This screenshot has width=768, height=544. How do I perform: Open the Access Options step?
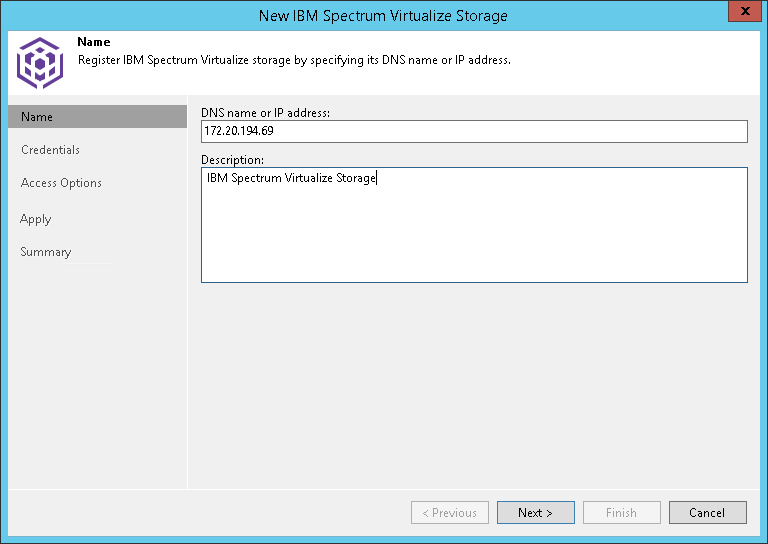click(x=61, y=183)
